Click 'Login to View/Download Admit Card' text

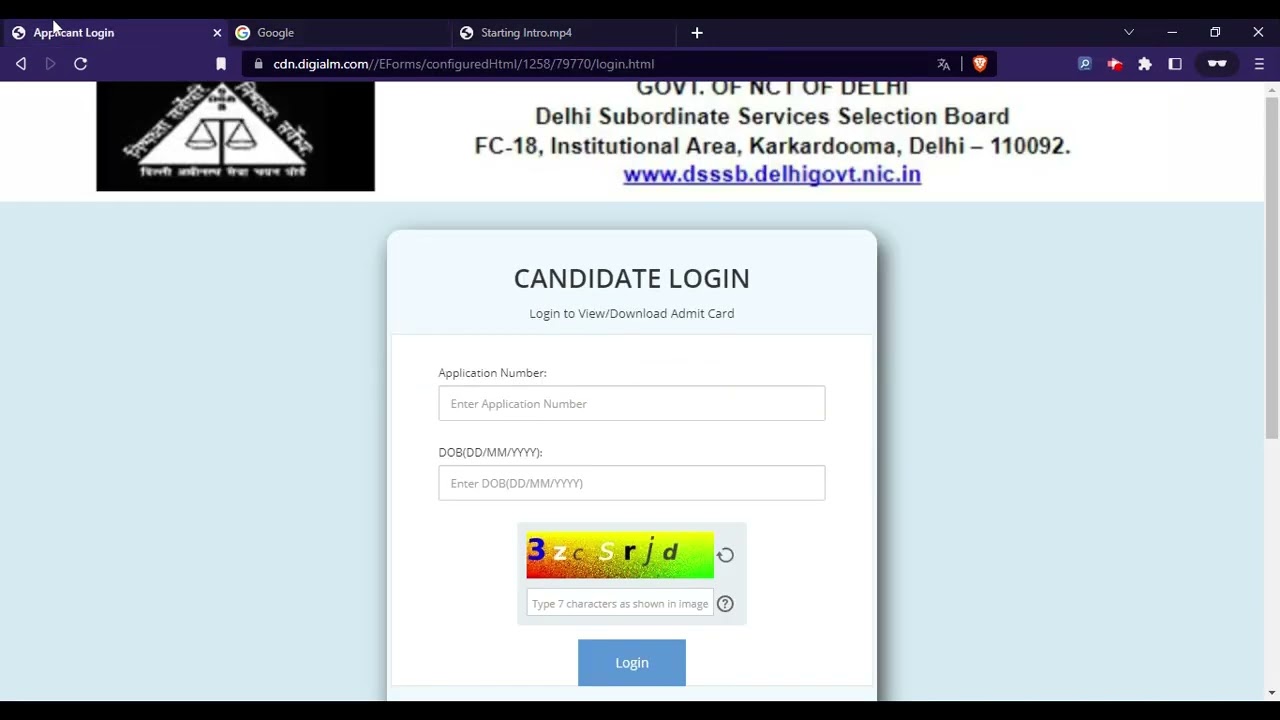pos(632,314)
